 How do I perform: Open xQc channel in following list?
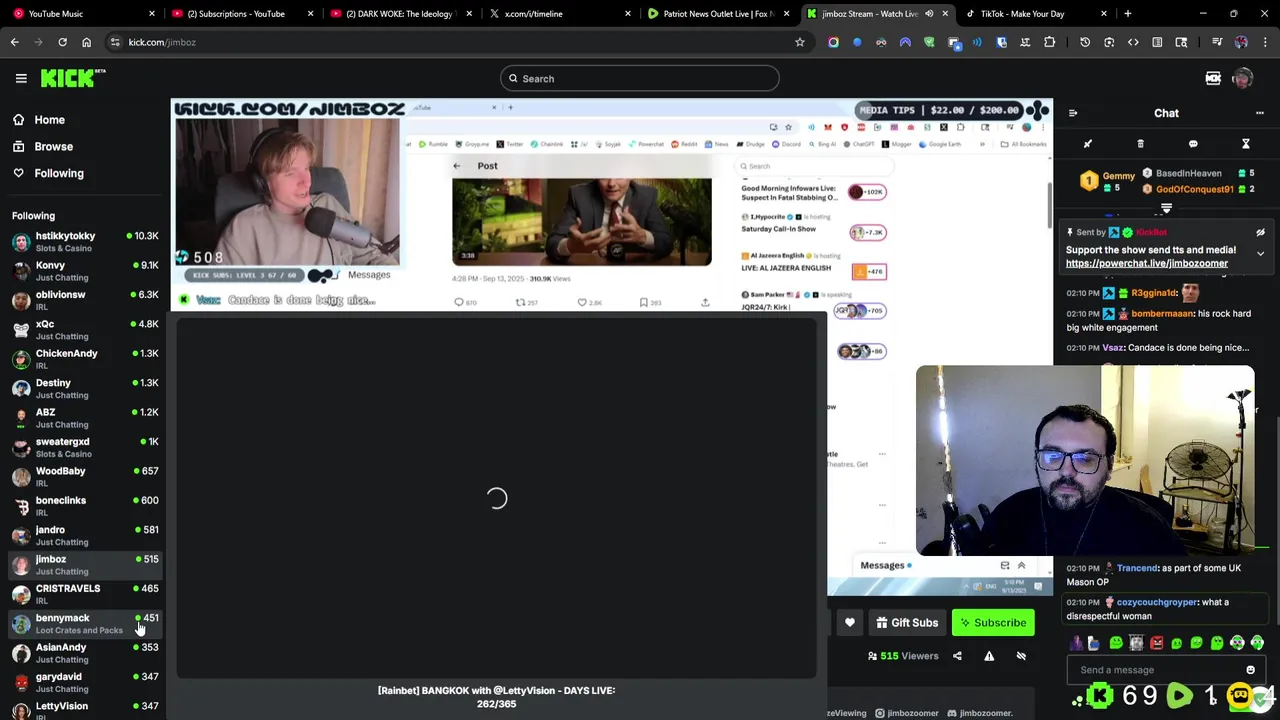(85, 330)
